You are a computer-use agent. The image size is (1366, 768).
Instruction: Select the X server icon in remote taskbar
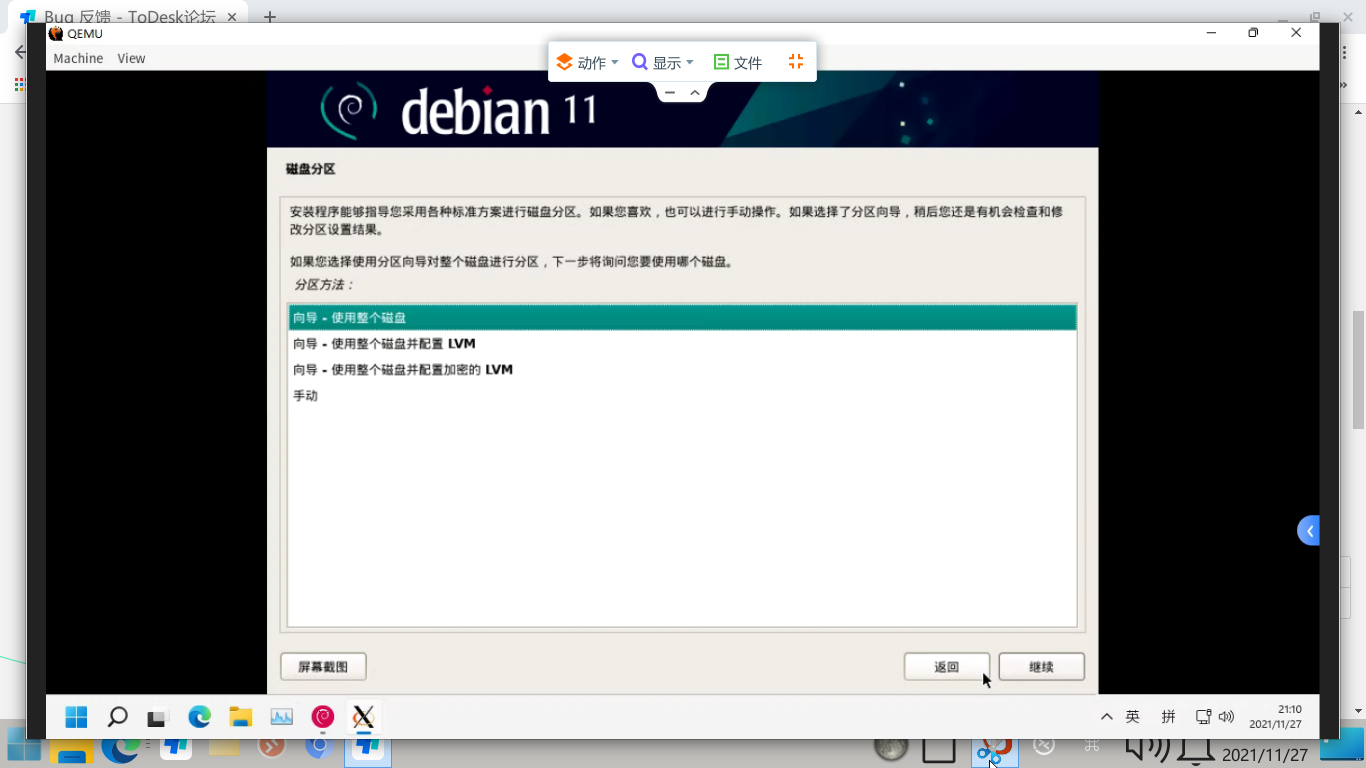pos(364,717)
